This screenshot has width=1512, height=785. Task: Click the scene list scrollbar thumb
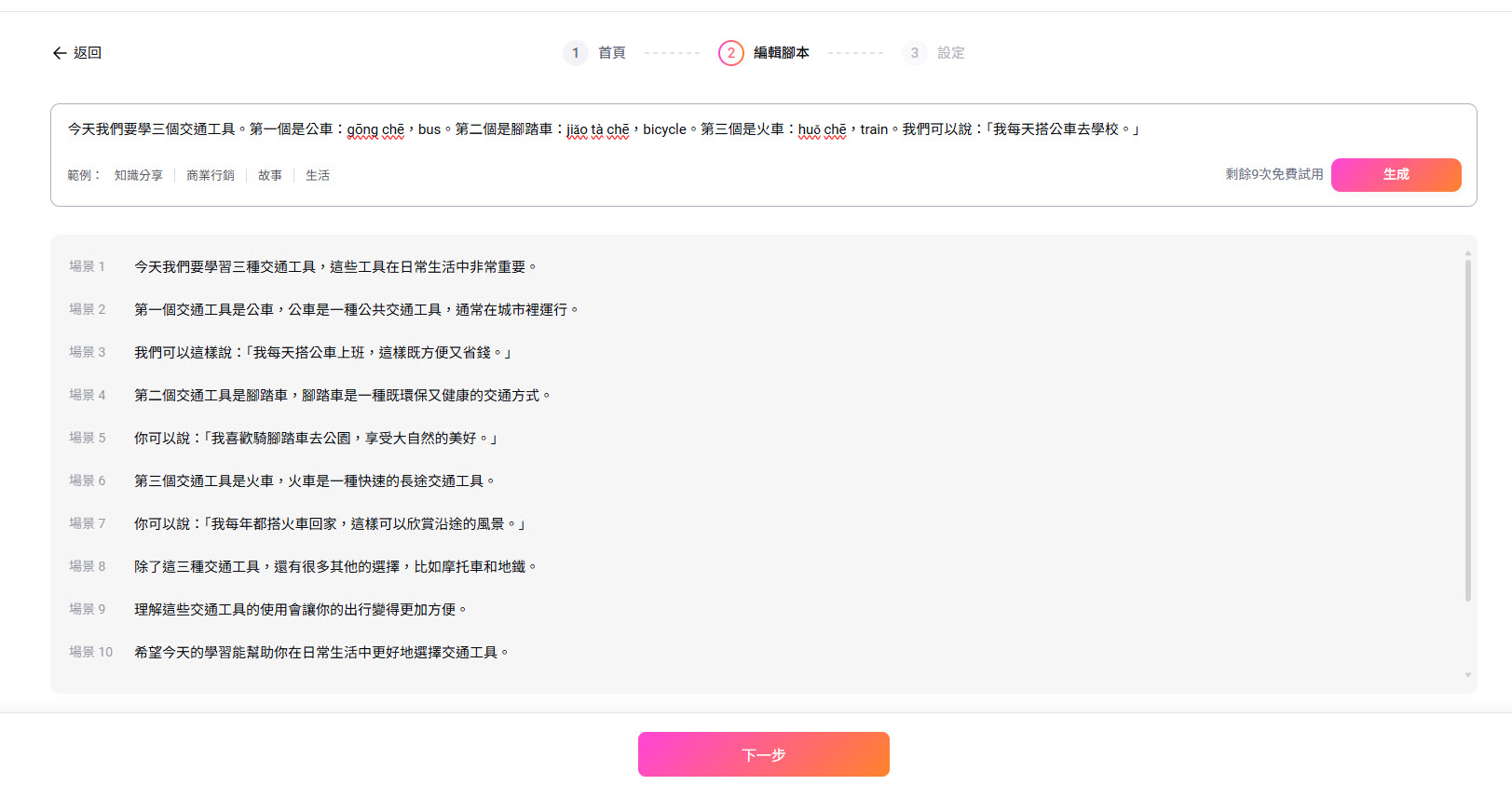(1468, 428)
